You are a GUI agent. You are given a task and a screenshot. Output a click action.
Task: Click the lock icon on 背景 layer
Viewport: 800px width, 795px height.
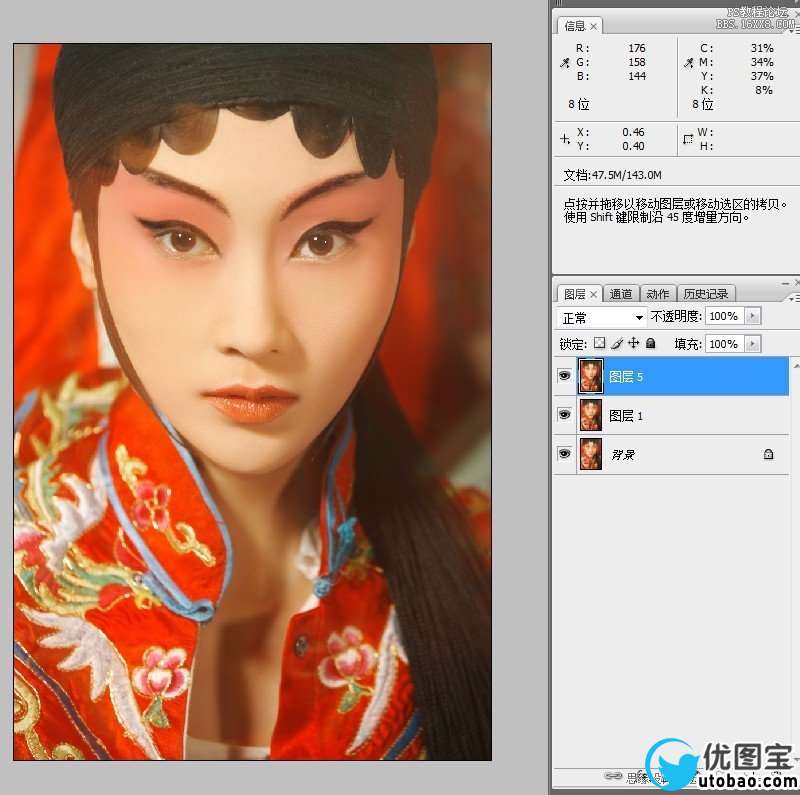pos(768,454)
